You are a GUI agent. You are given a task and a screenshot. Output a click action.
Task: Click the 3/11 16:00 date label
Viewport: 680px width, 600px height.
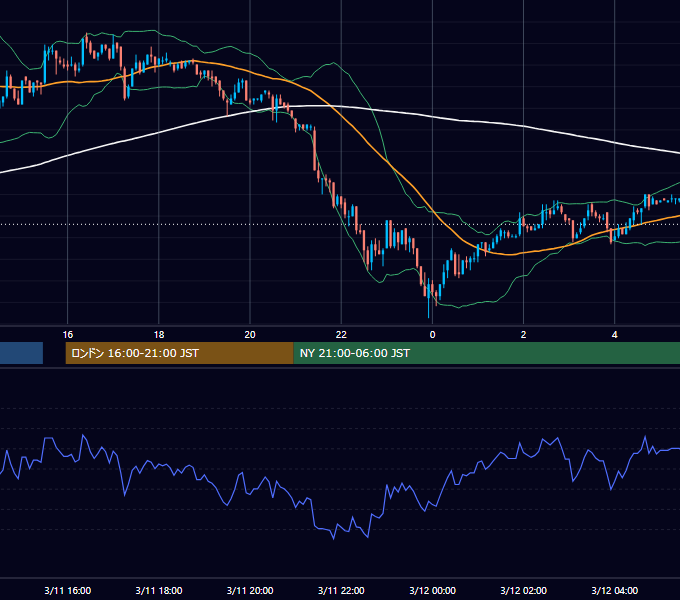[68, 590]
